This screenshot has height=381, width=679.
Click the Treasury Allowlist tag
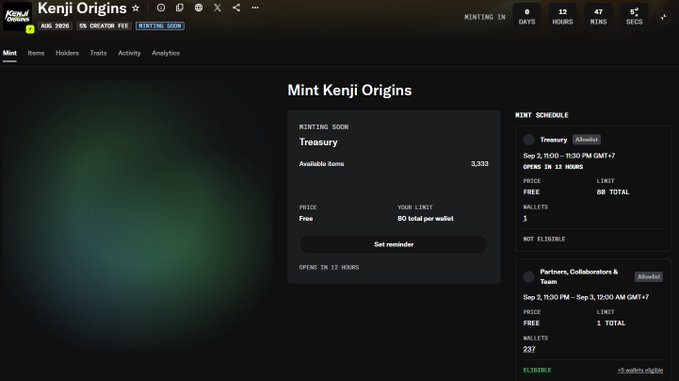[586, 139]
